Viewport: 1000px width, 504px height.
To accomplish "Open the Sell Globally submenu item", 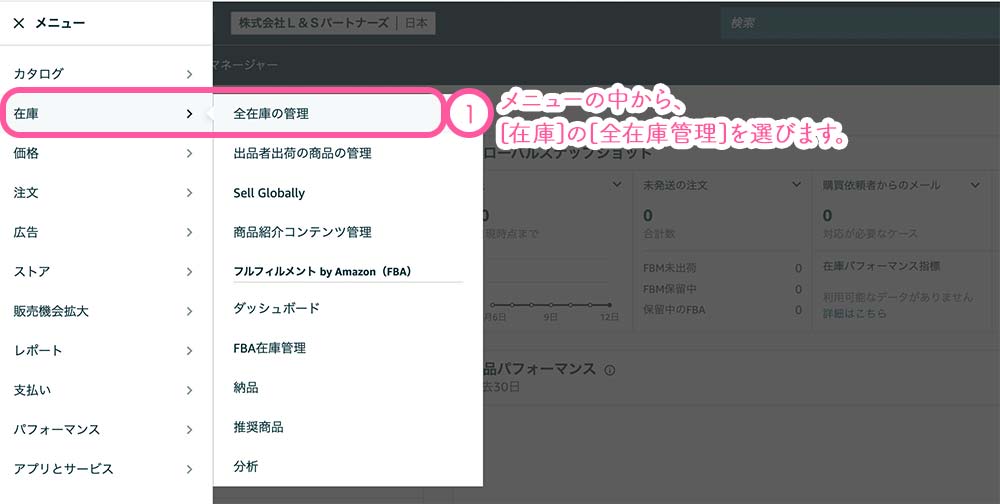I will (269, 193).
